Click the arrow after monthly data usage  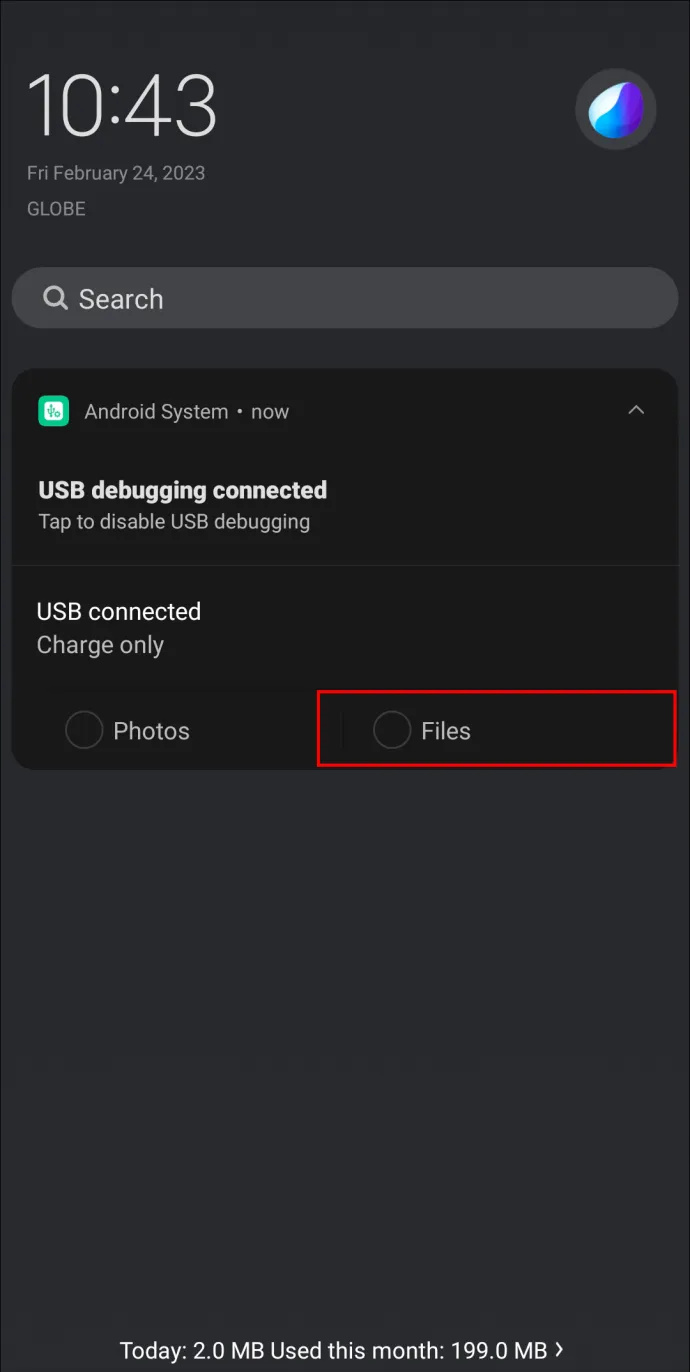tap(559, 1350)
